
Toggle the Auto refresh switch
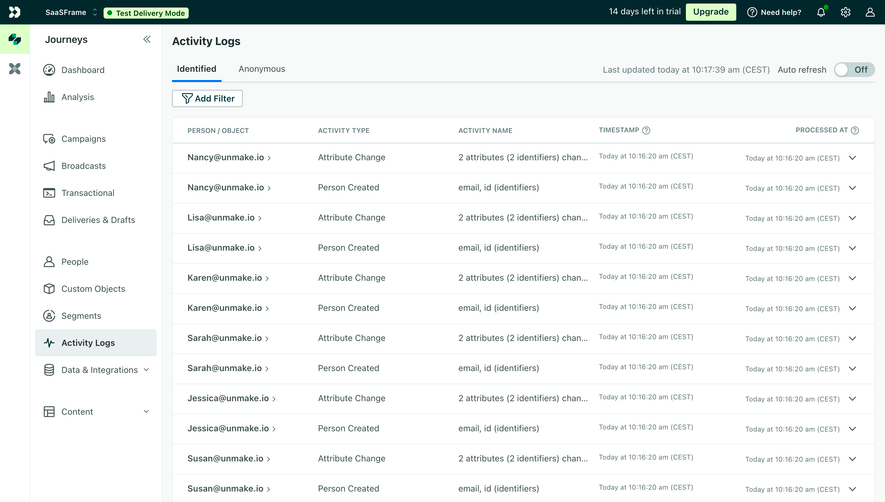[x=854, y=69]
